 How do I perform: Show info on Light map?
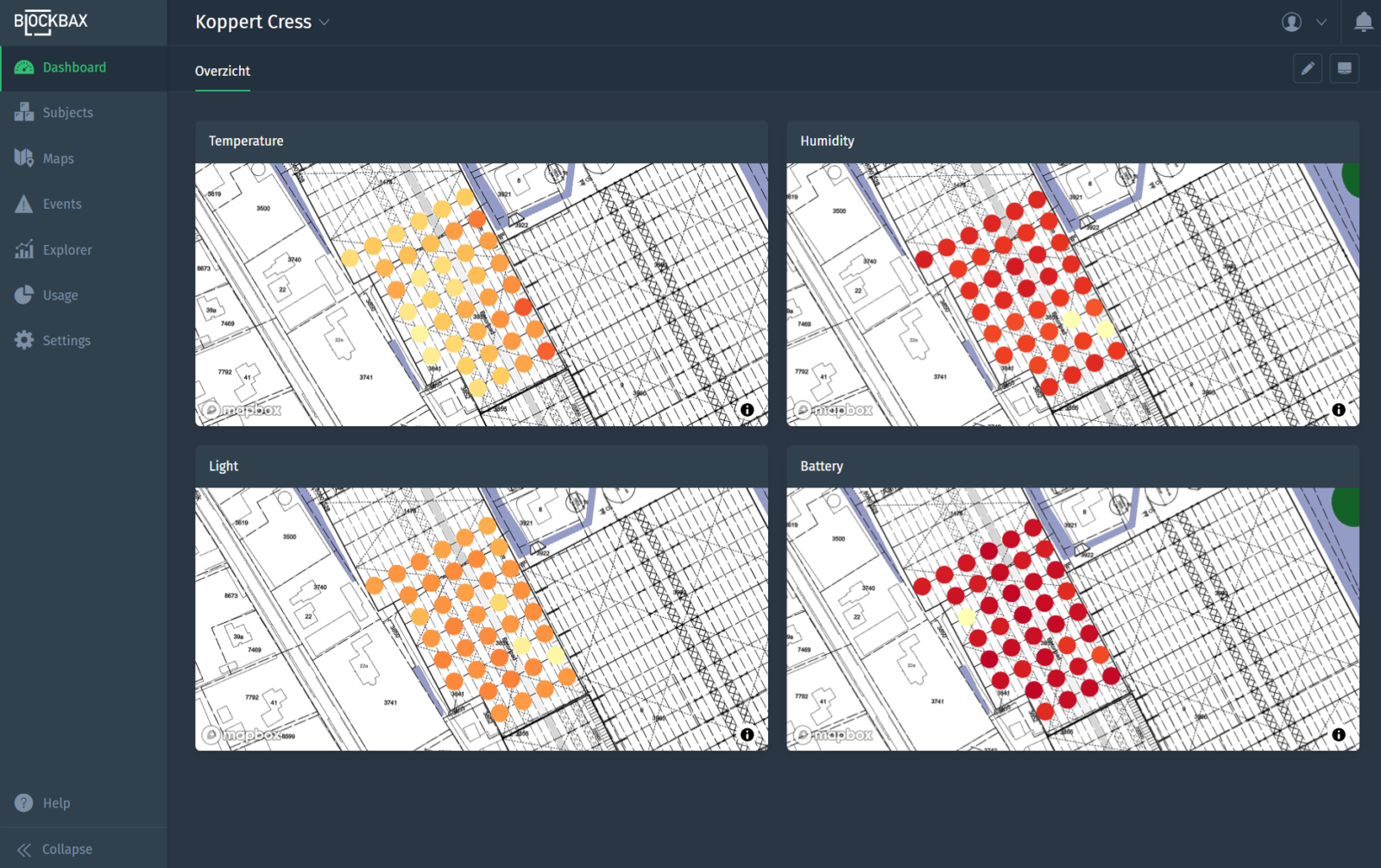747,735
